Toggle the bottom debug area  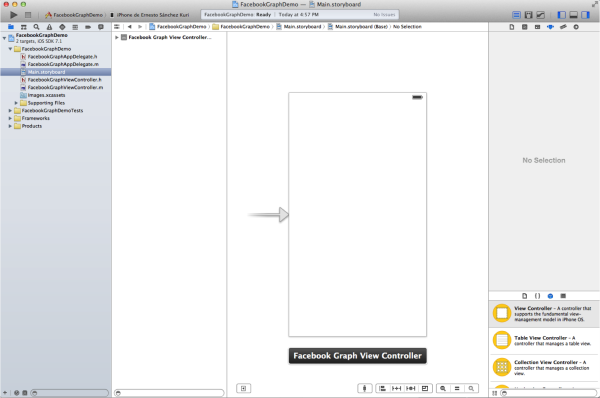coord(574,15)
